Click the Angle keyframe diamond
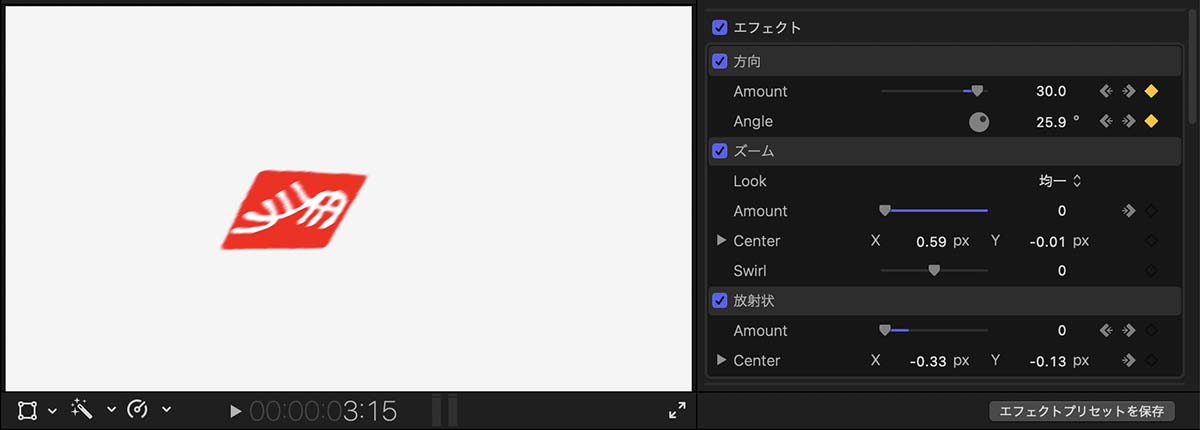This screenshot has width=1200, height=430. pos(1151,121)
